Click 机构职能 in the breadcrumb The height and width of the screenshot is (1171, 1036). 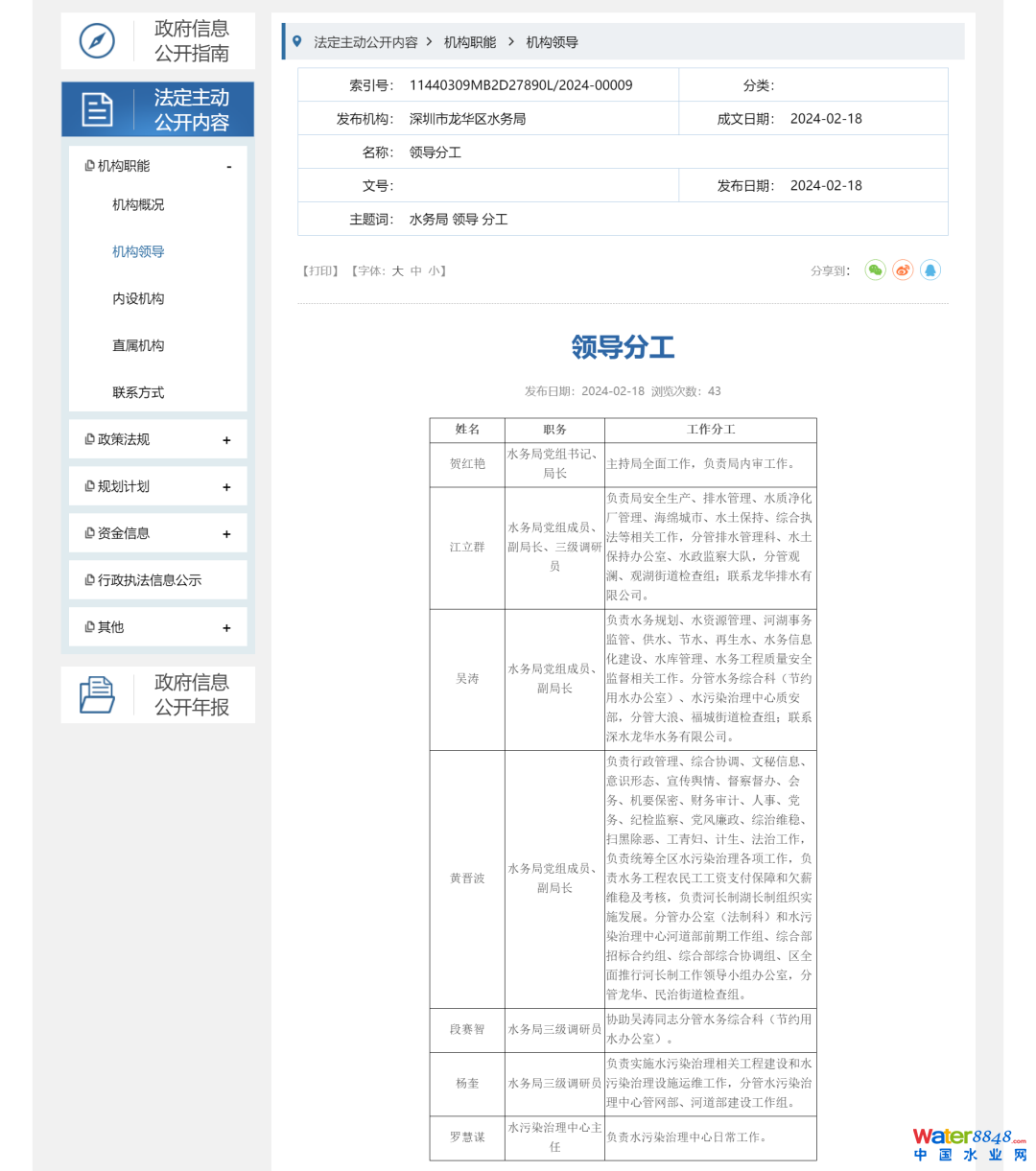click(470, 42)
